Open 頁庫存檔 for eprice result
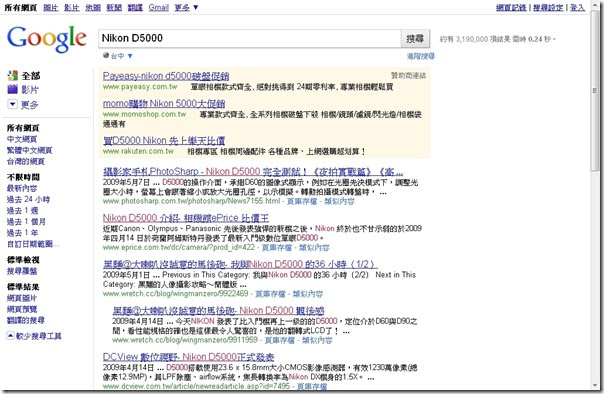This screenshot has height=394, width=604. point(277,248)
